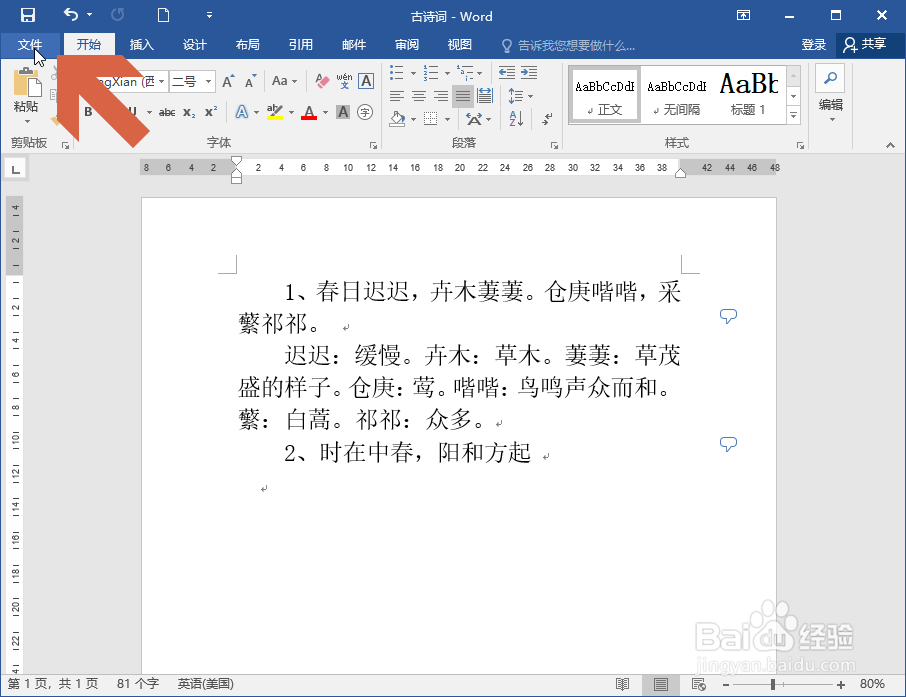
Task: Apply strikethrough formatting
Action: (x=167, y=111)
